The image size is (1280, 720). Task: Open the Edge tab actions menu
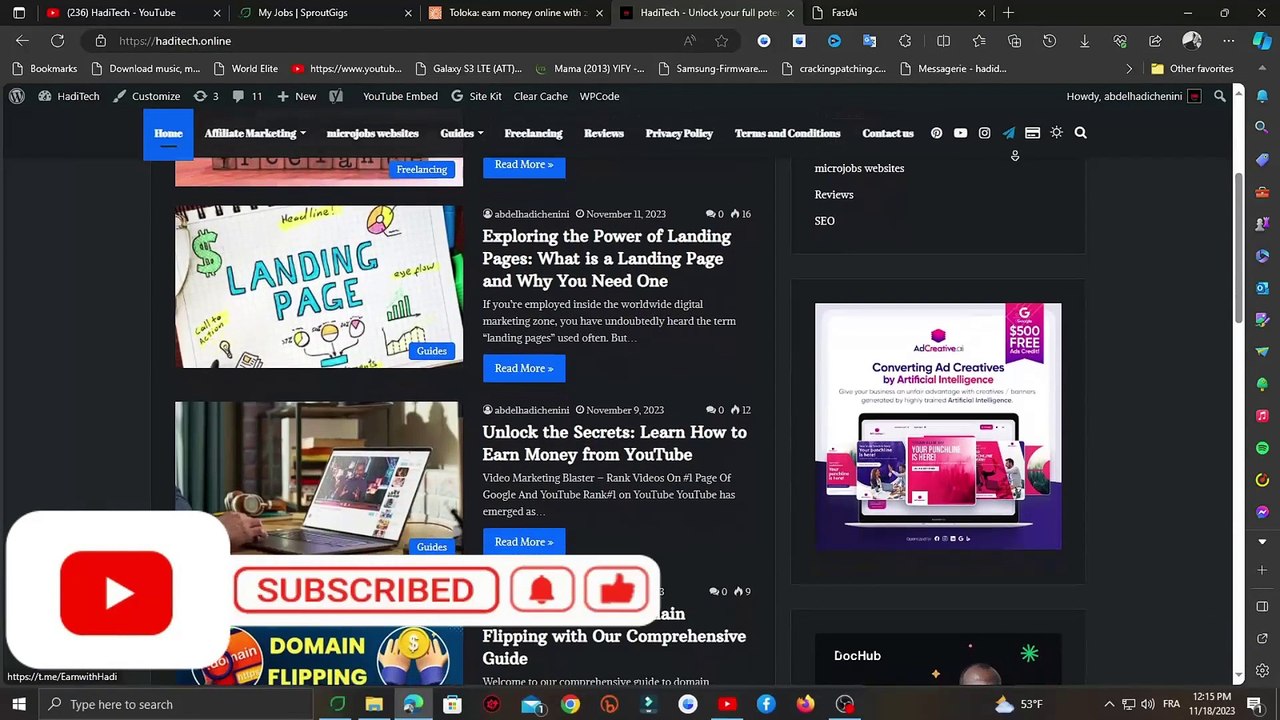pos(19,13)
